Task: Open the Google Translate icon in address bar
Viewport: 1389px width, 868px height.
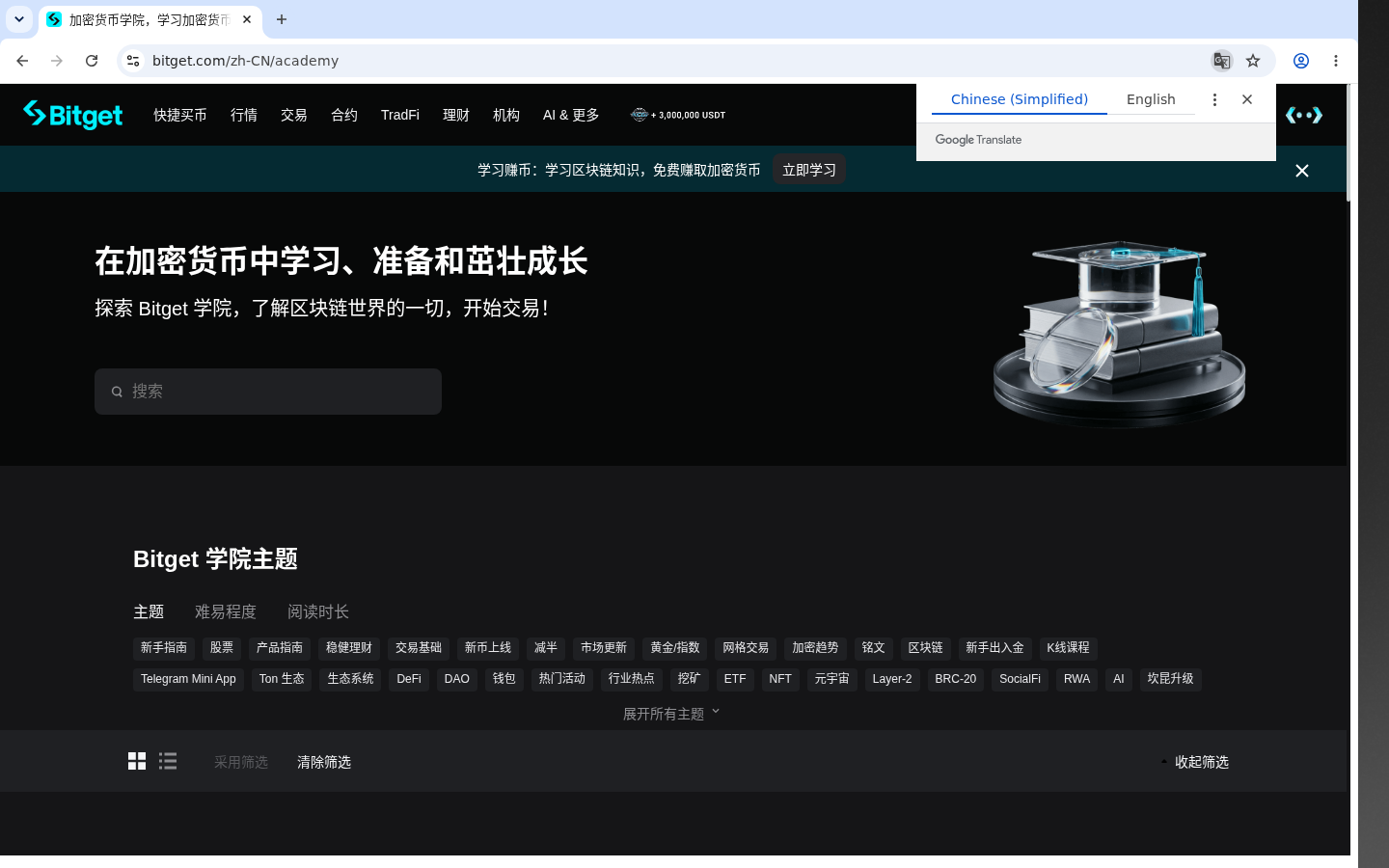Action: tap(1221, 61)
